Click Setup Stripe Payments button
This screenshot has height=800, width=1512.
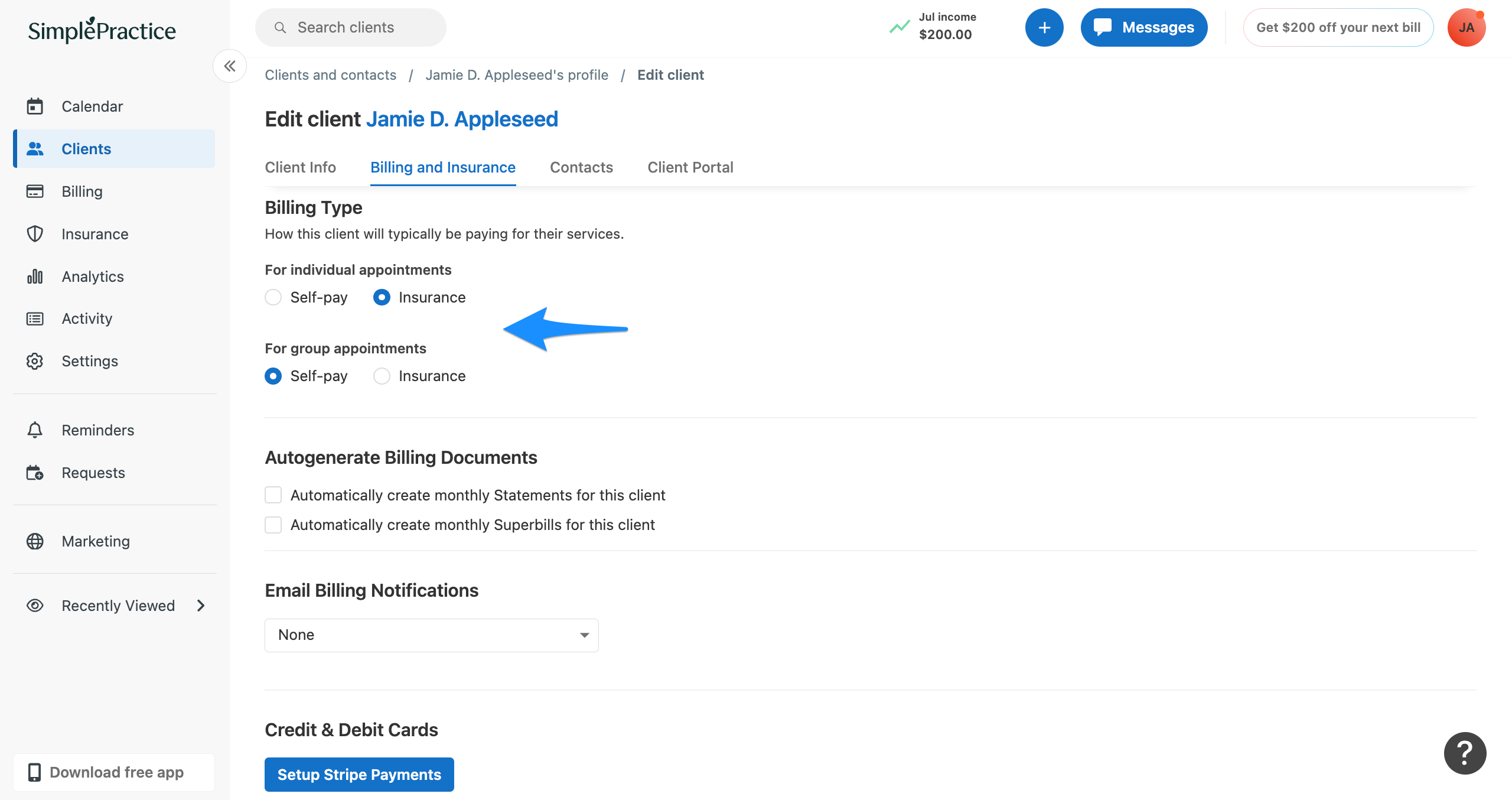(x=359, y=775)
